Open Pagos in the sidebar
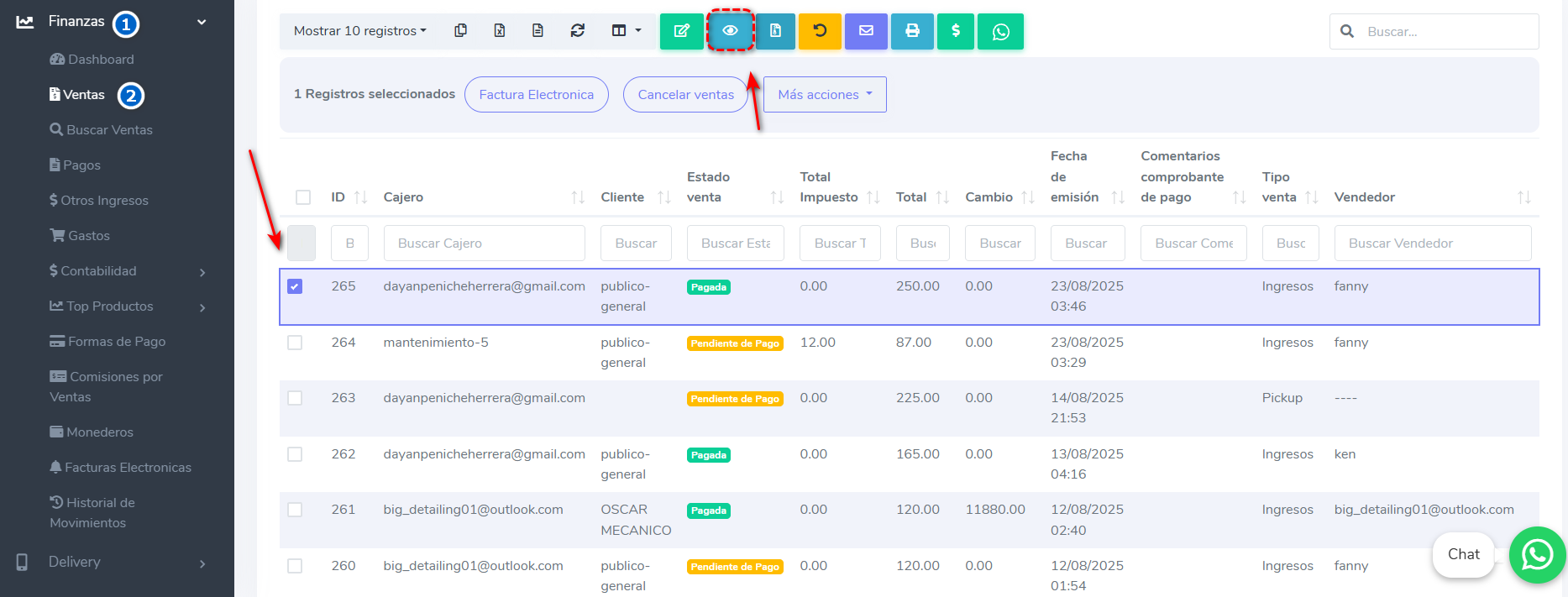Image resolution: width=1568 pixels, height=597 pixels. pyautogui.click(x=75, y=165)
